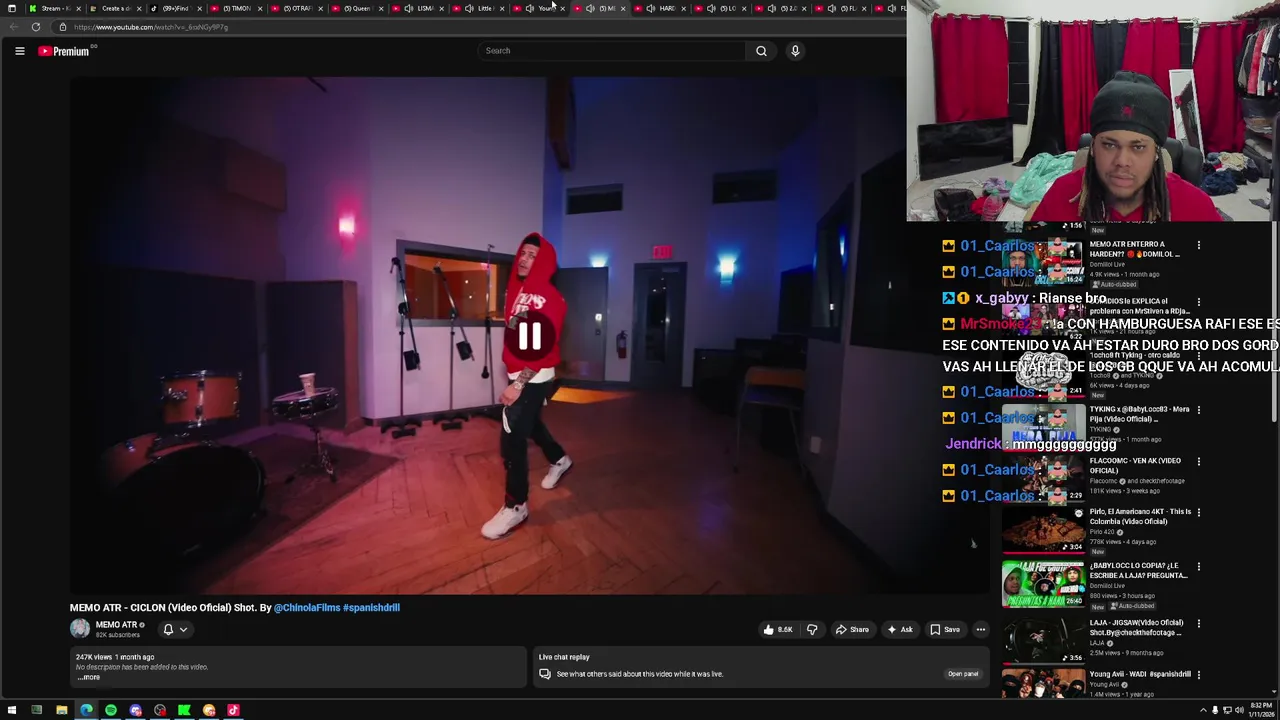Image resolution: width=1280 pixels, height=720 pixels.
Task: Open File Explorer from the taskbar
Action: click(62, 710)
